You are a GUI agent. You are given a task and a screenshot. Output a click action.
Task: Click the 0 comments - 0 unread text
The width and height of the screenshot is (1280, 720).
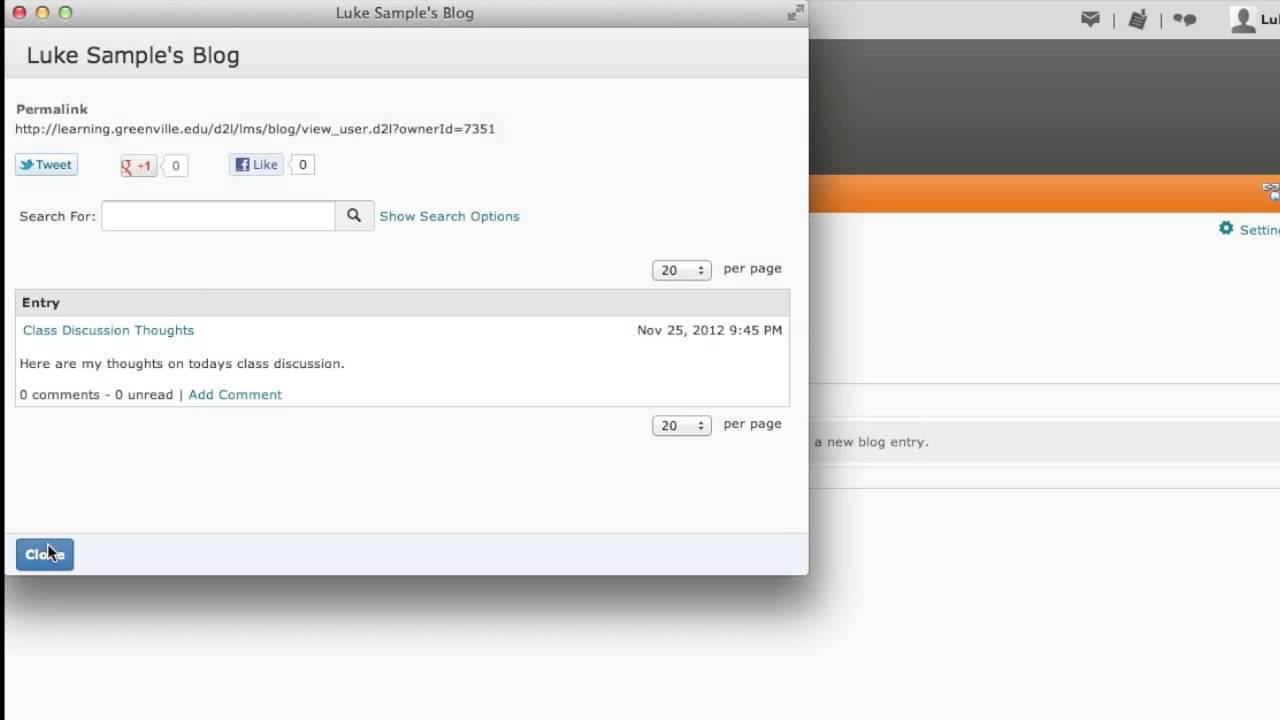coord(96,395)
